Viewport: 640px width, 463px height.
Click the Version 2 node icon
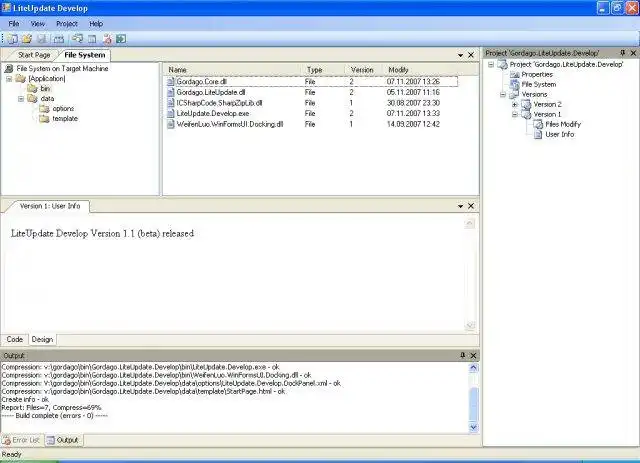527,104
